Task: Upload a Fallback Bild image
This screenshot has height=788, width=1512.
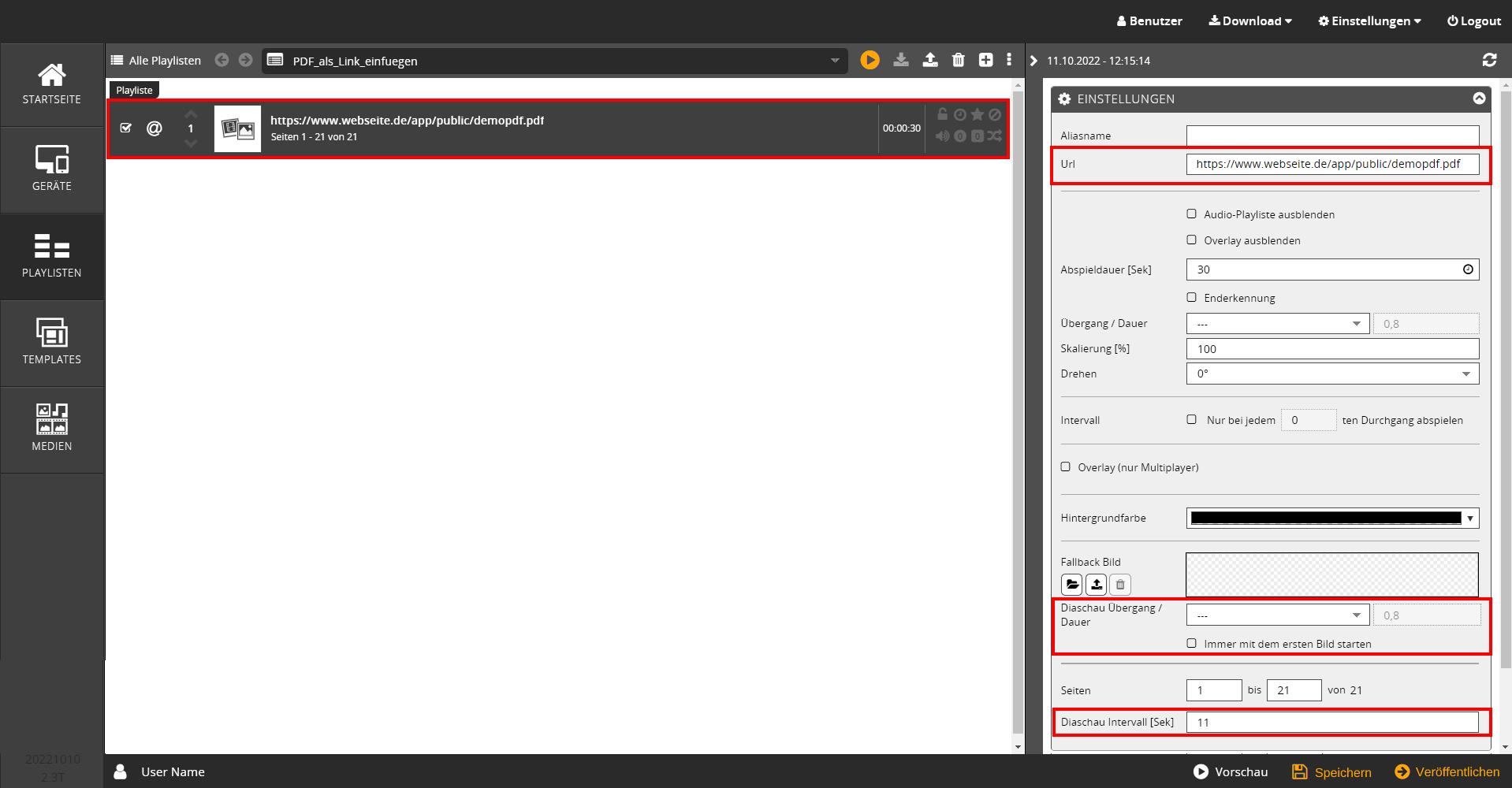Action: pos(1096,585)
